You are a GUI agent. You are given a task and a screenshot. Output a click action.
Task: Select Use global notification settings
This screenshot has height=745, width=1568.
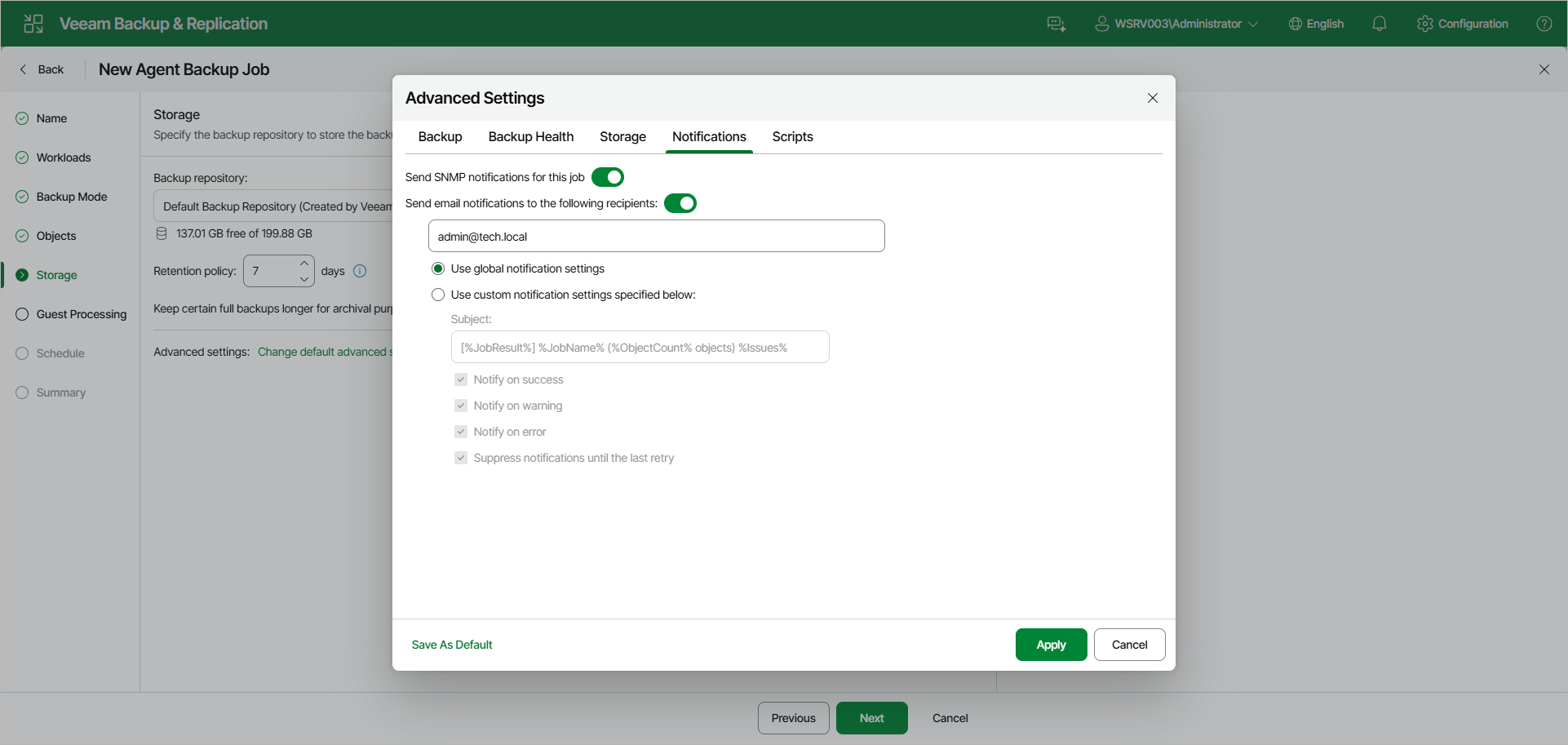point(438,268)
